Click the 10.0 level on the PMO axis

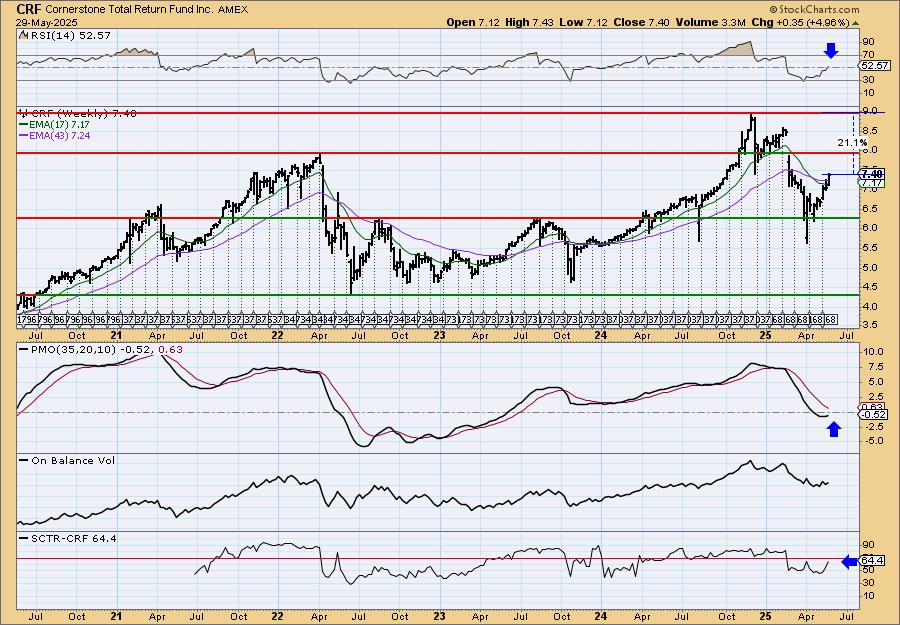click(x=872, y=352)
